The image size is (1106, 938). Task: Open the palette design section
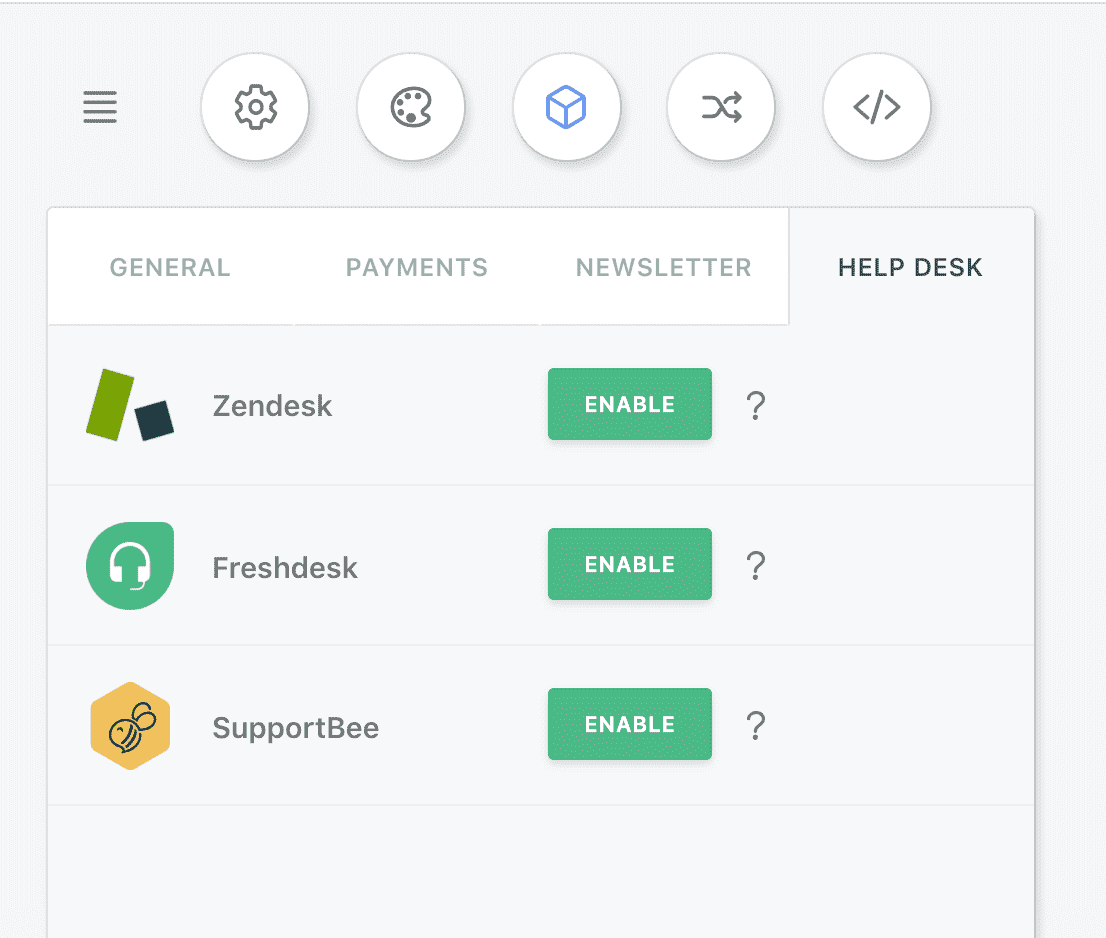(411, 107)
